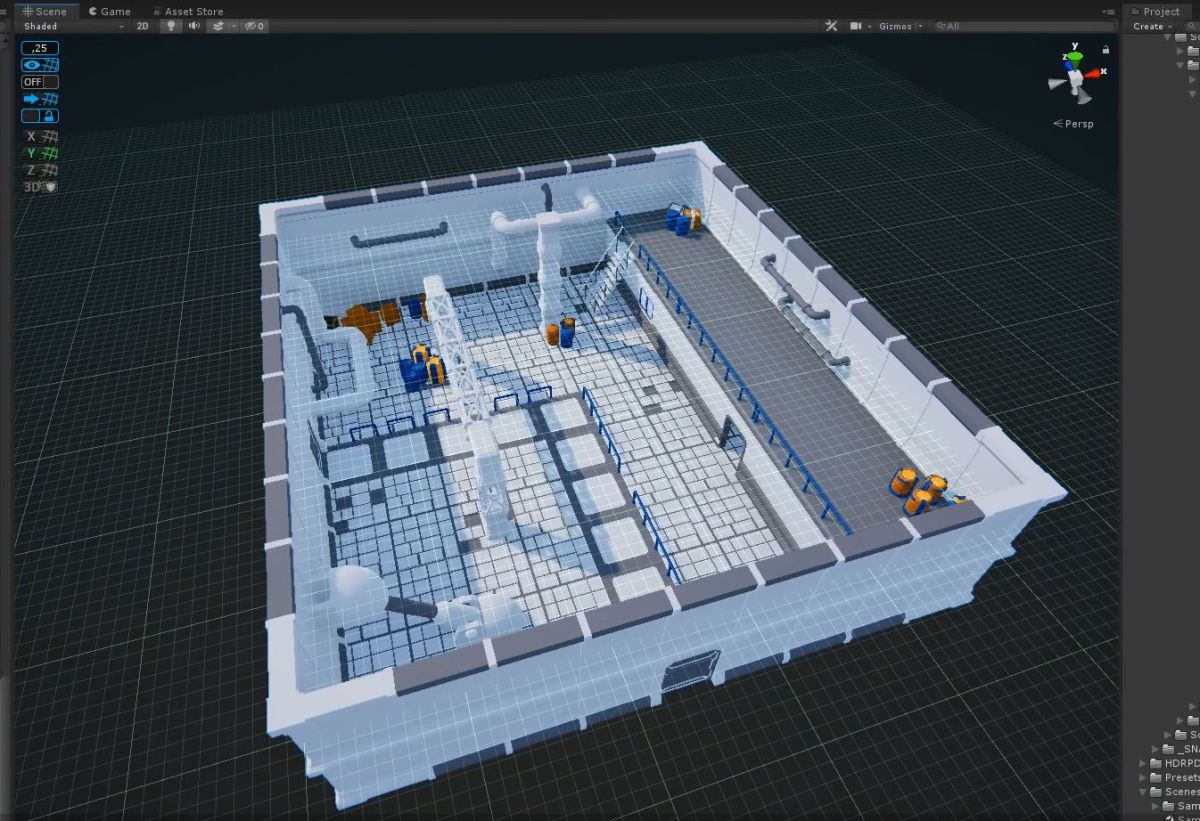Select the Presets folder in Project
1200x821 pixels.
click(x=1175, y=777)
